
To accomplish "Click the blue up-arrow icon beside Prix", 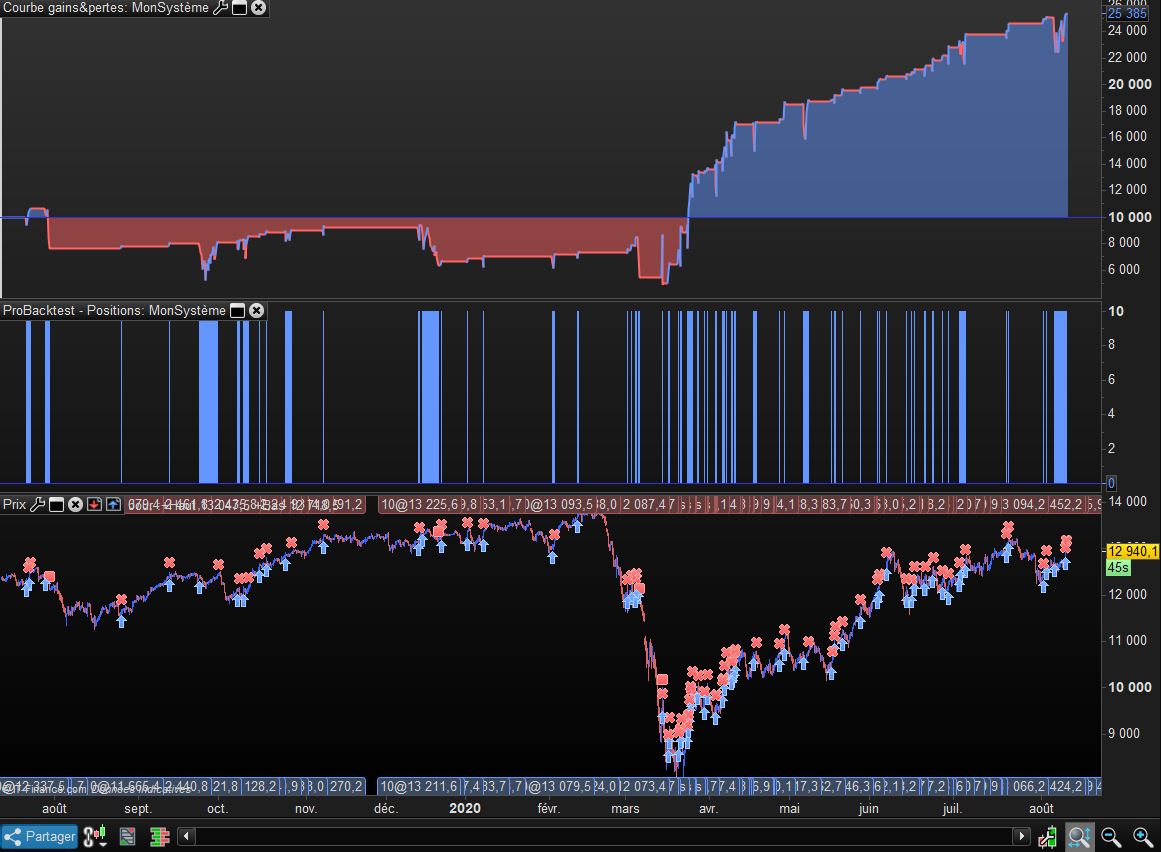I will (113, 505).
